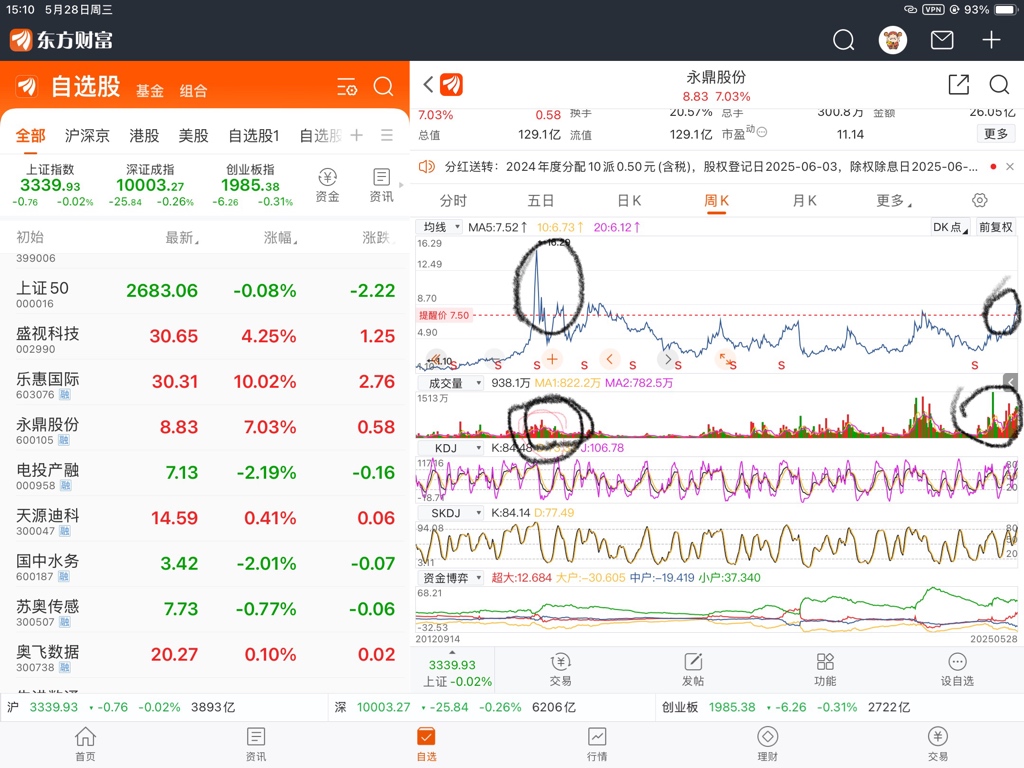Close the dividend notice banner
This screenshot has width=1024, height=768.
point(1010,167)
